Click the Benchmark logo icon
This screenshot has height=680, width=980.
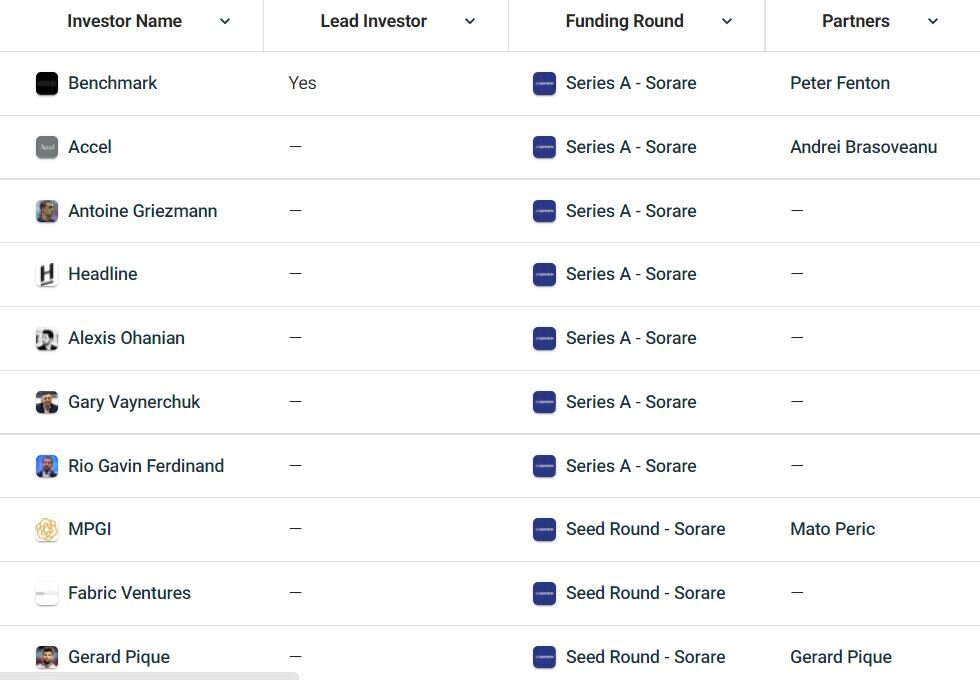point(47,83)
